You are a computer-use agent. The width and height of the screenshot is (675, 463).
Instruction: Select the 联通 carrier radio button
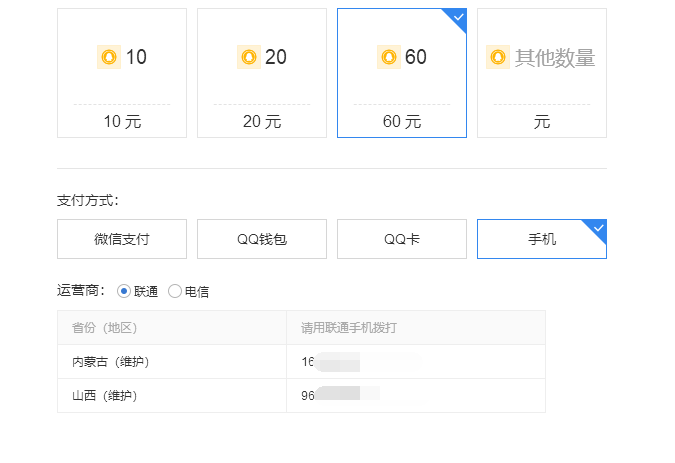click(x=124, y=291)
